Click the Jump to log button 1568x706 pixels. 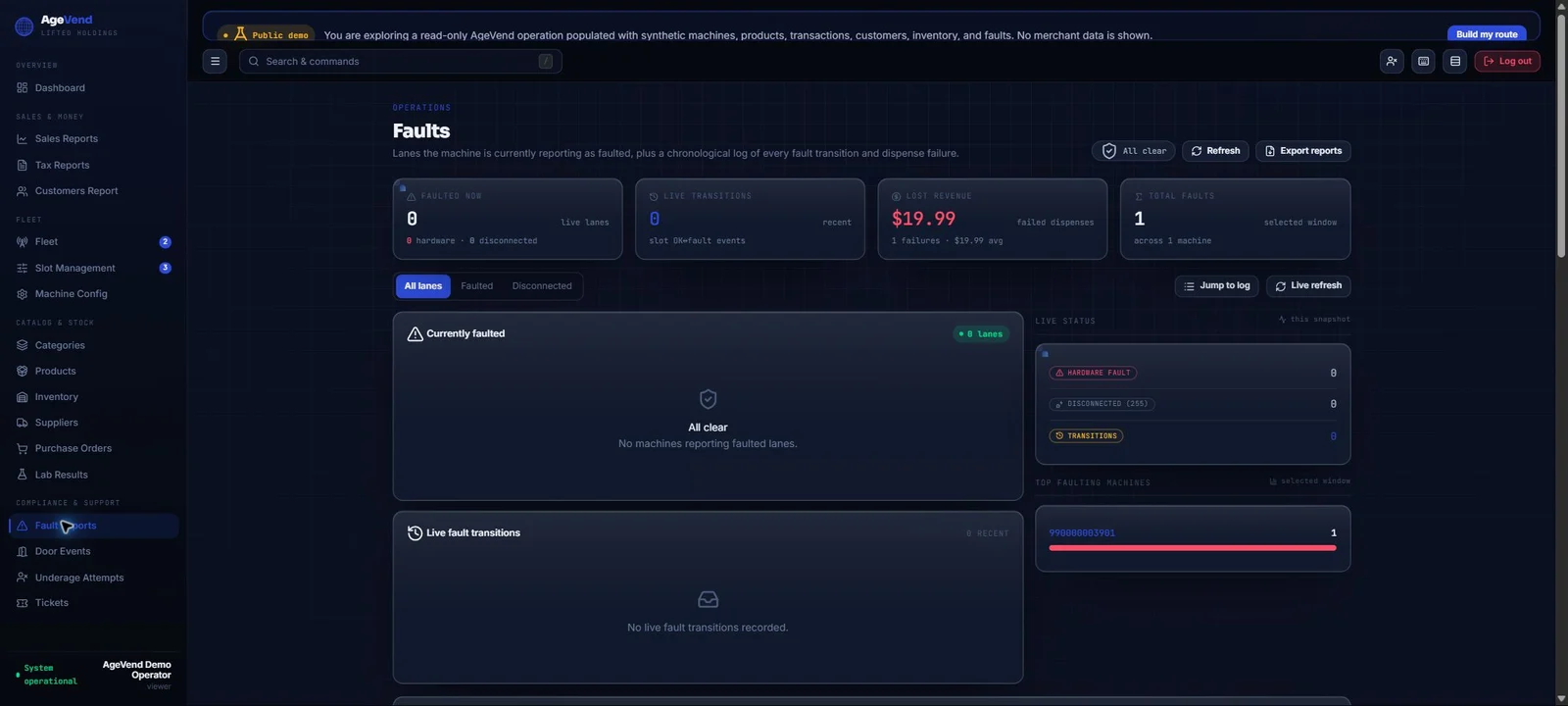(1216, 286)
